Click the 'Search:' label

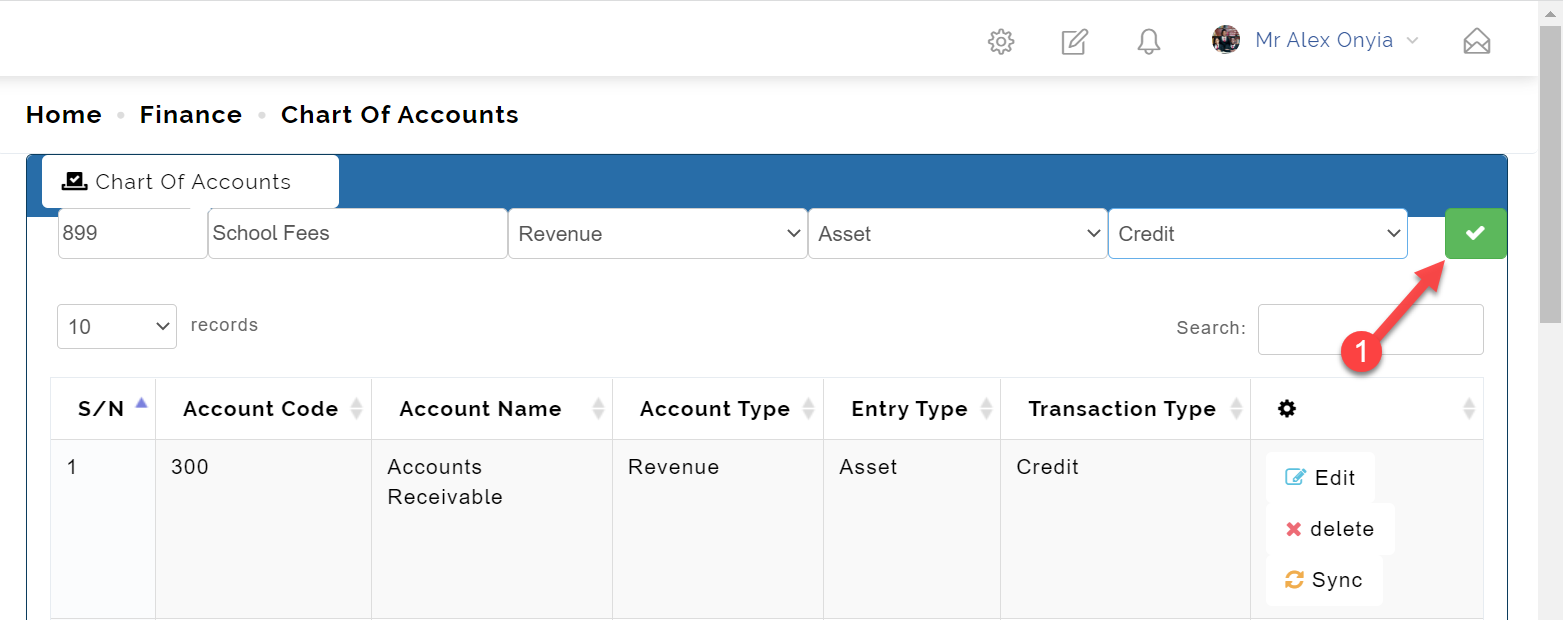(x=1211, y=328)
